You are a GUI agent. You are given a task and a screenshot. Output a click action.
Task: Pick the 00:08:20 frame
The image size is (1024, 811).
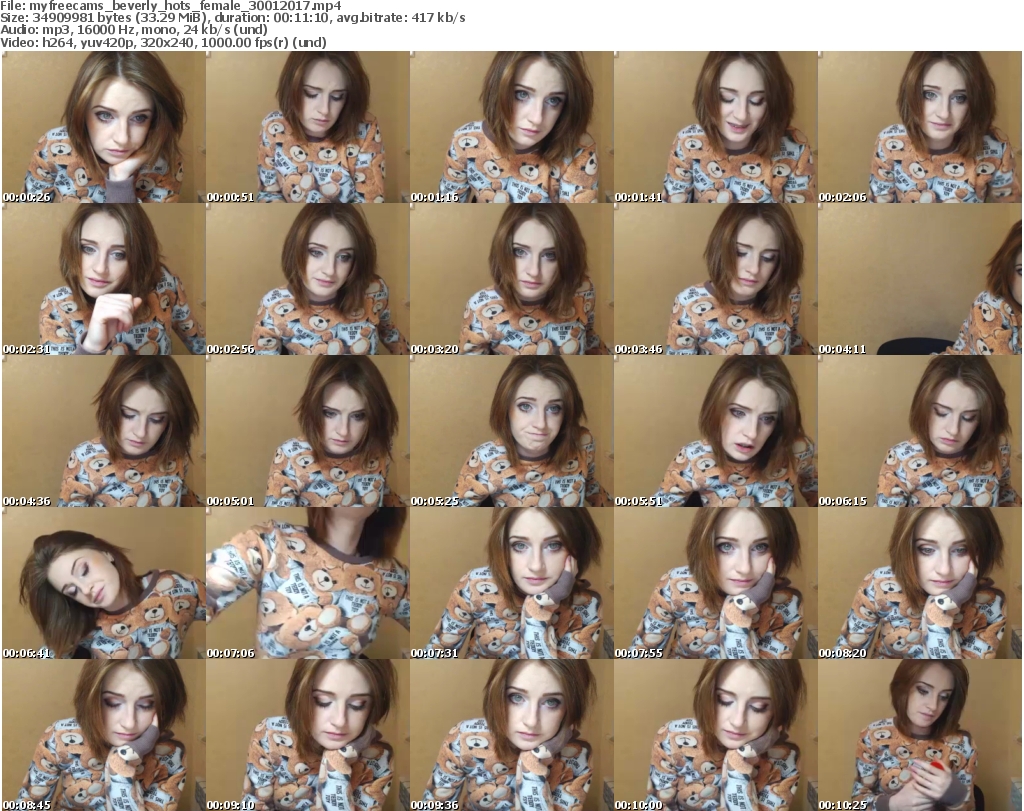[x=920, y=583]
